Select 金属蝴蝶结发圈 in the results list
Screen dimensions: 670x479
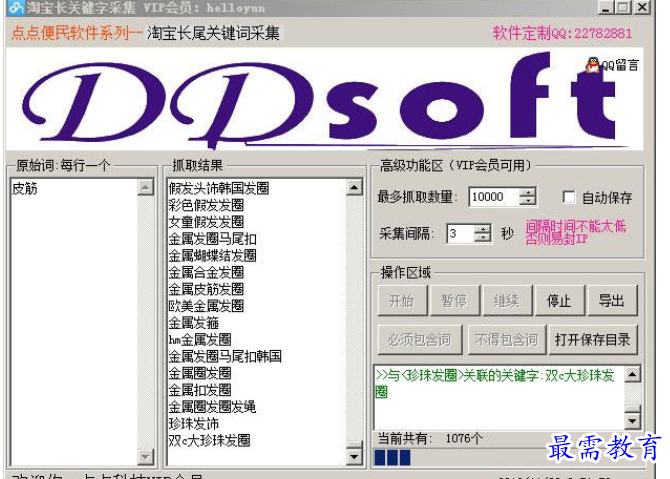[212, 256]
